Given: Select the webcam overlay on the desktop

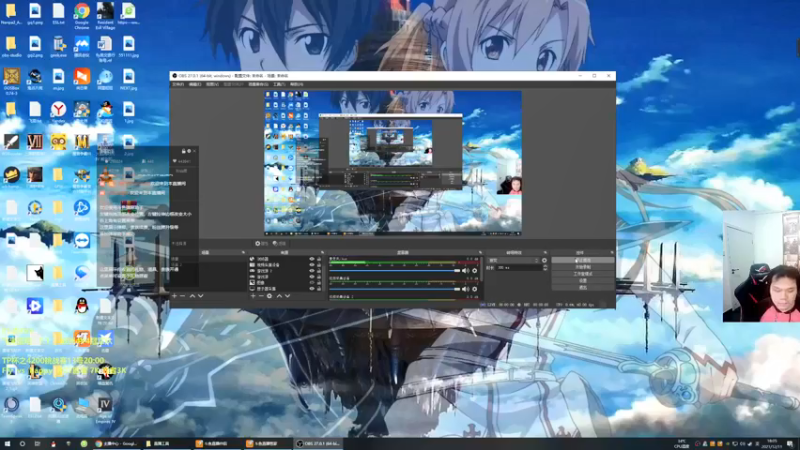Looking at the screenshot, I should (x=761, y=266).
